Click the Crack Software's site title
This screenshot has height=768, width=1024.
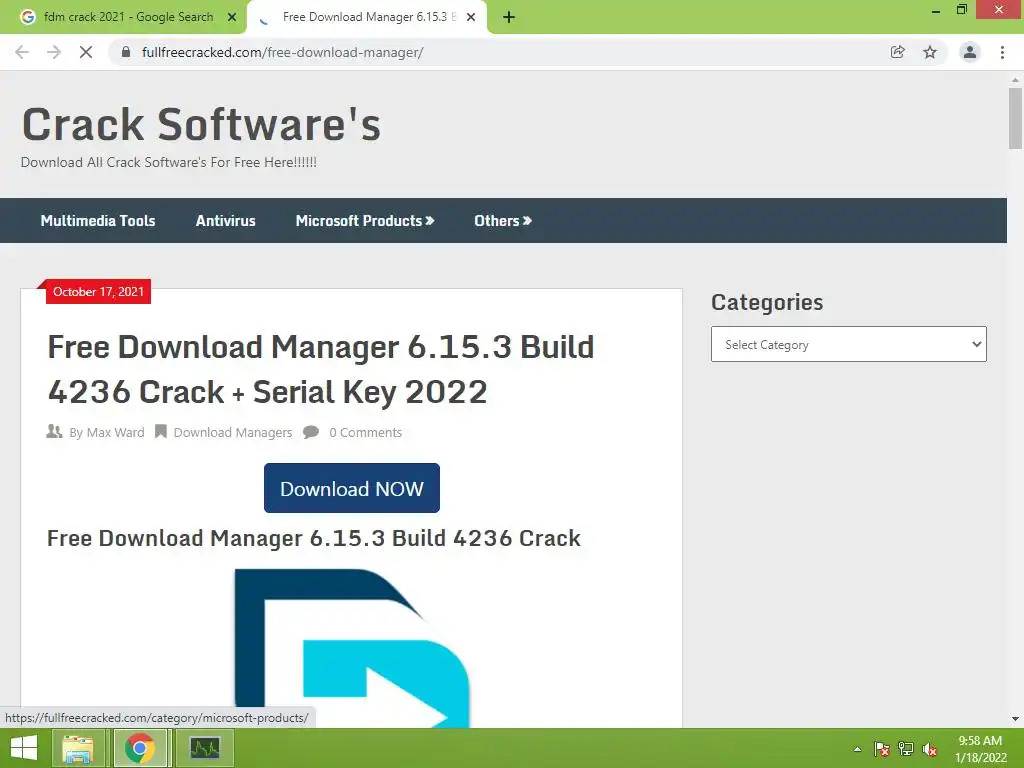[201, 124]
